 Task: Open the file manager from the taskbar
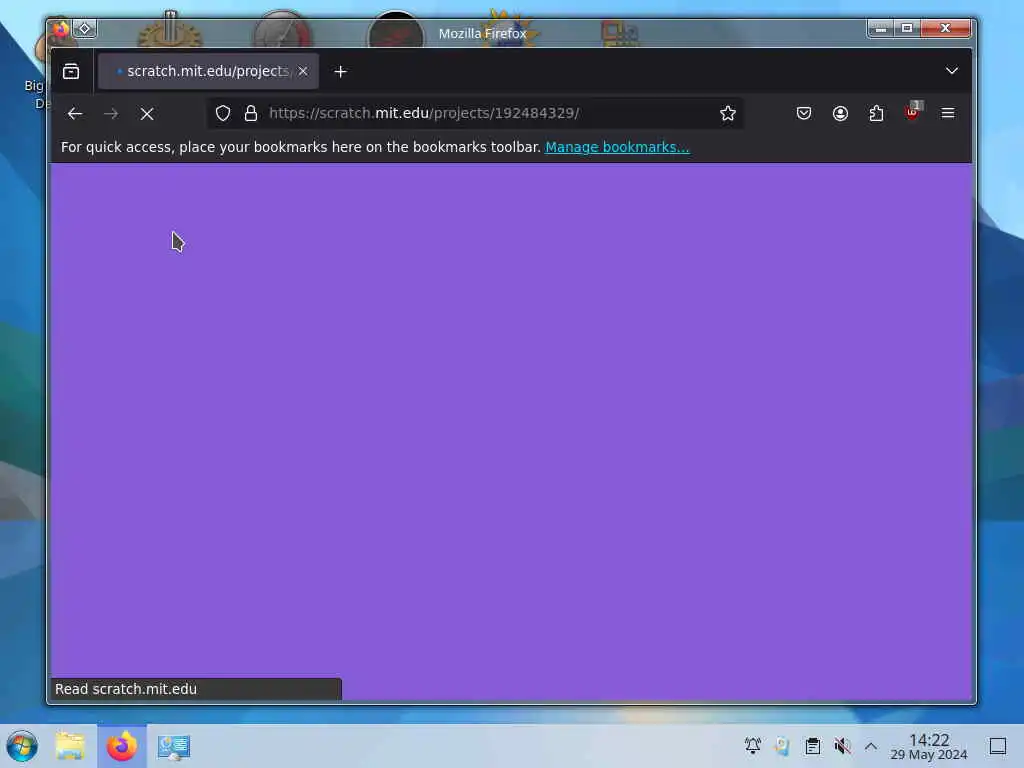[x=71, y=746]
